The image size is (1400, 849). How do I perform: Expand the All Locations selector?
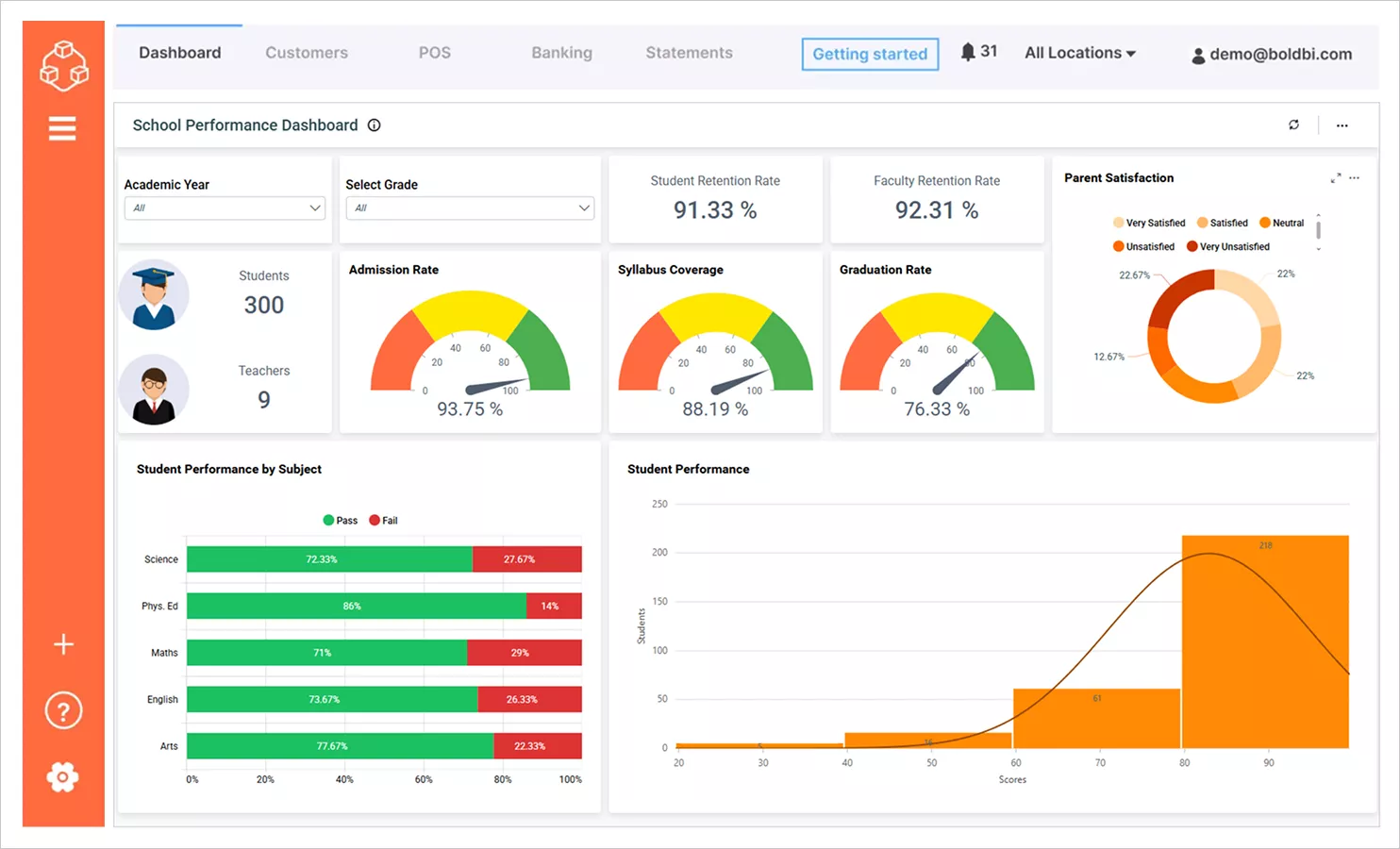1079,53
